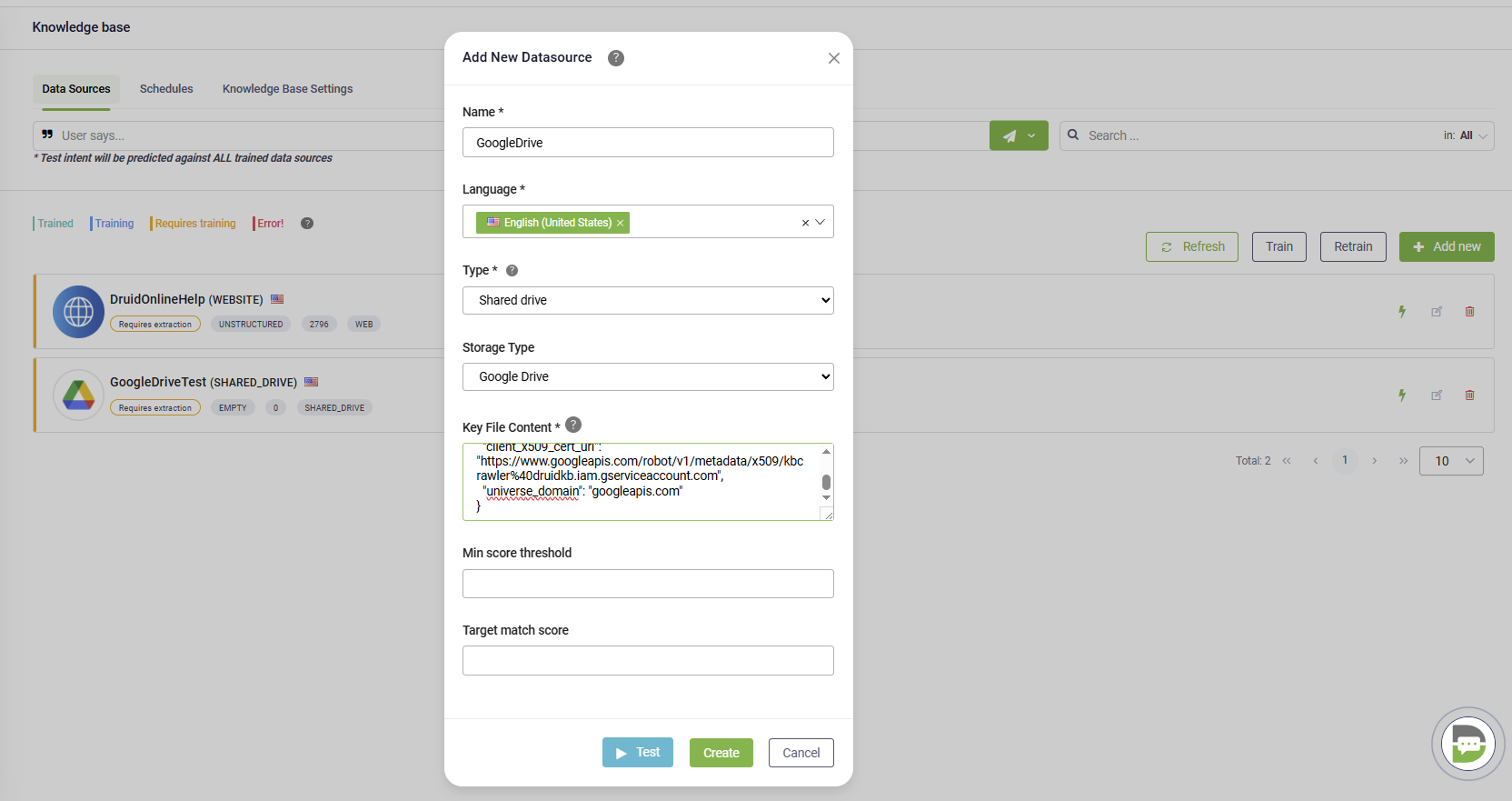
Task: Close the Add New Datasource dialog
Action: click(833, 58)
